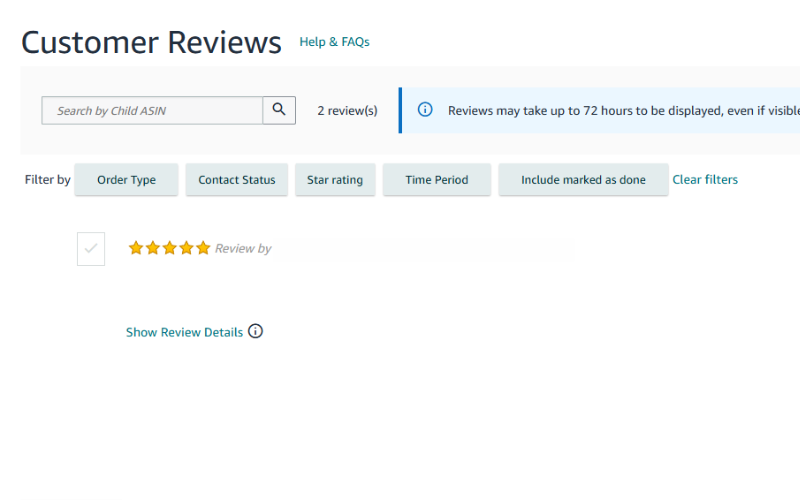Click the blue info icon in the notice banner
800x500 pixels.
[425, 110]
